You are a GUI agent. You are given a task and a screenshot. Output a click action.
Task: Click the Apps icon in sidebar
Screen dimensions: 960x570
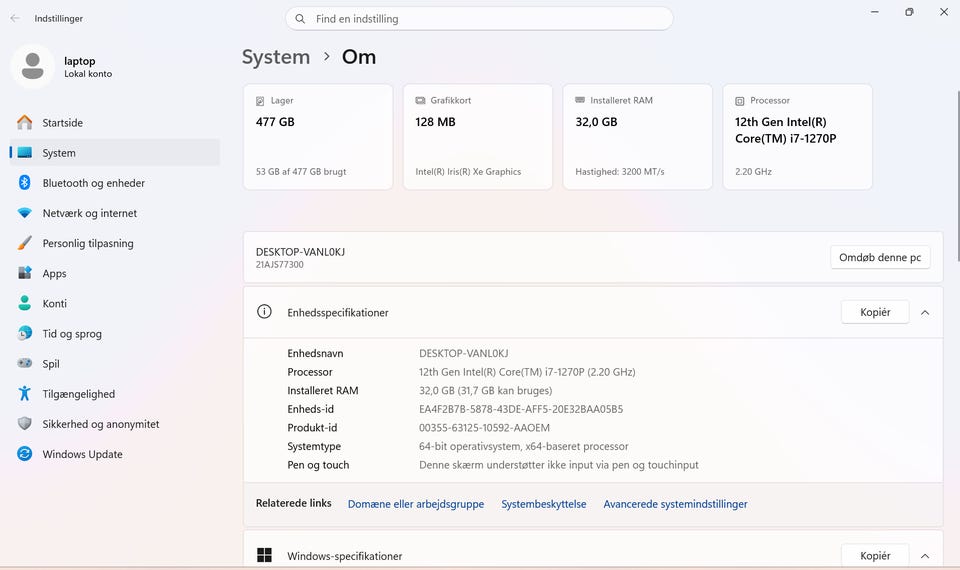(25, 273)
